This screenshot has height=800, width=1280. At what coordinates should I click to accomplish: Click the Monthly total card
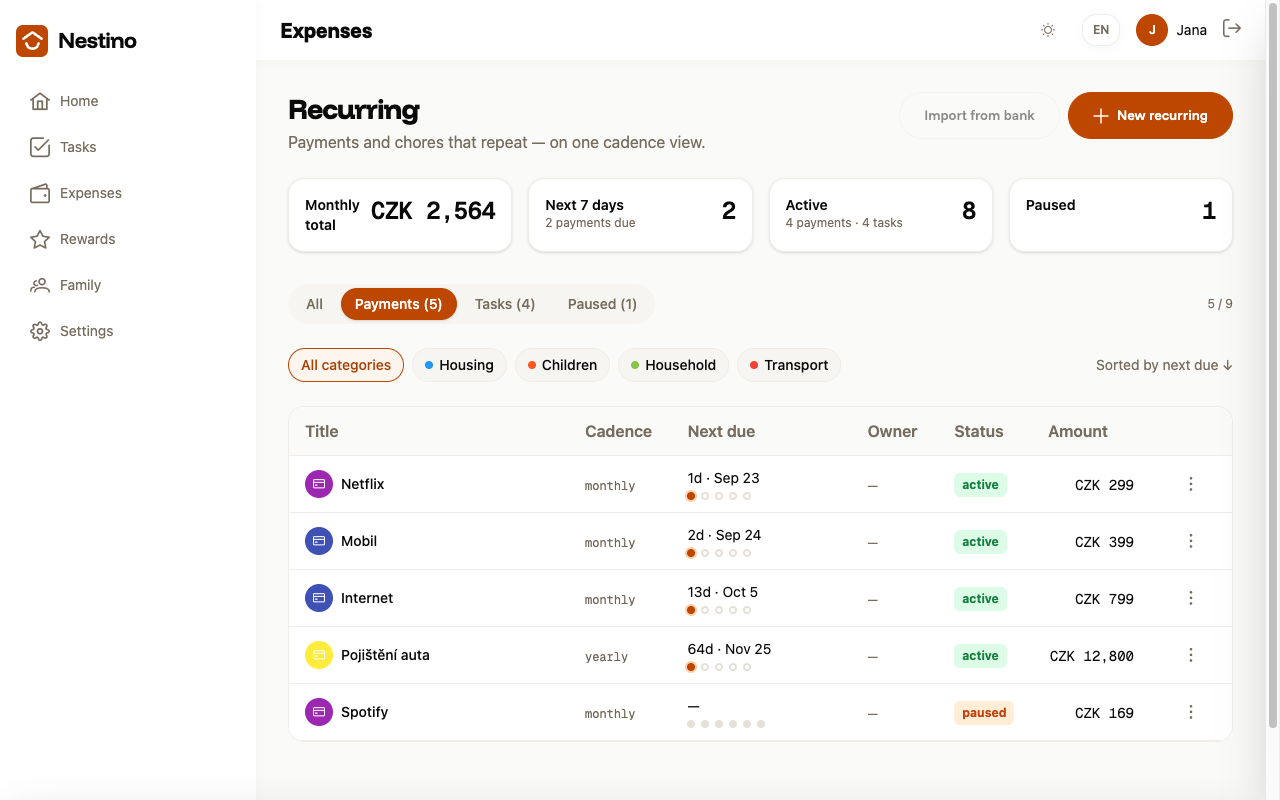pos(400,215)
